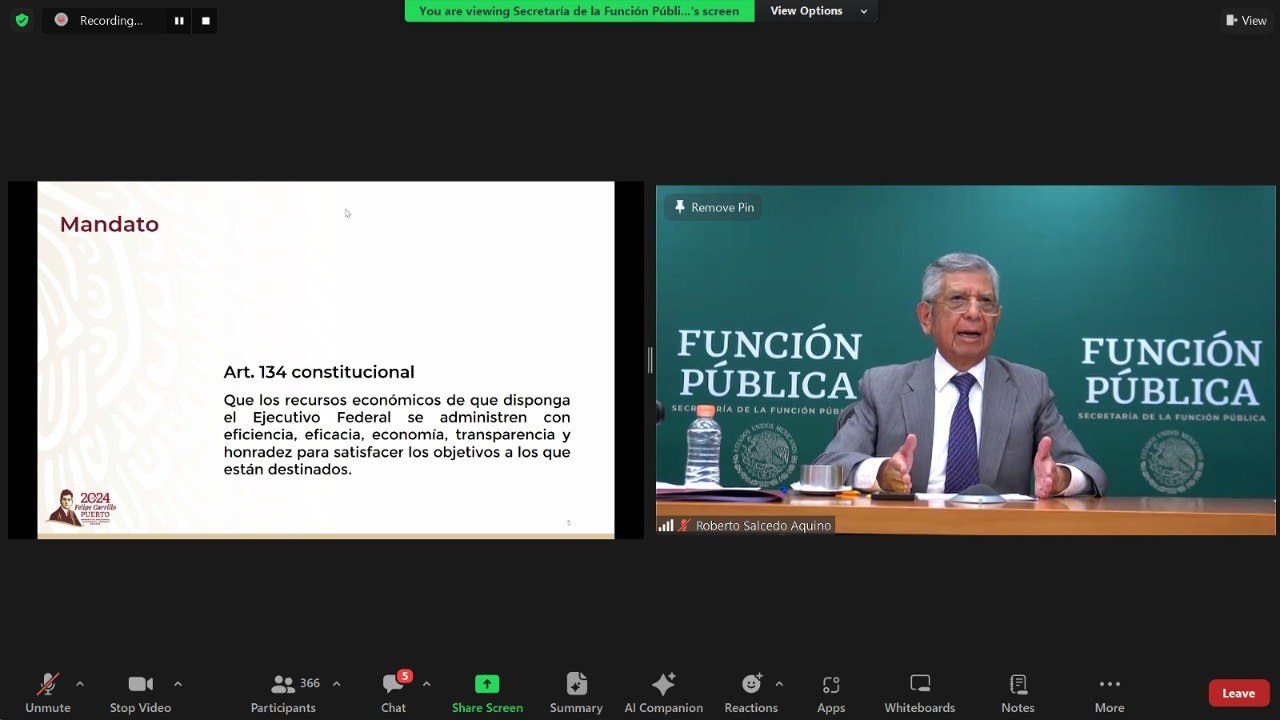
Task: Stop the video camera
Action: coord(140,693)
